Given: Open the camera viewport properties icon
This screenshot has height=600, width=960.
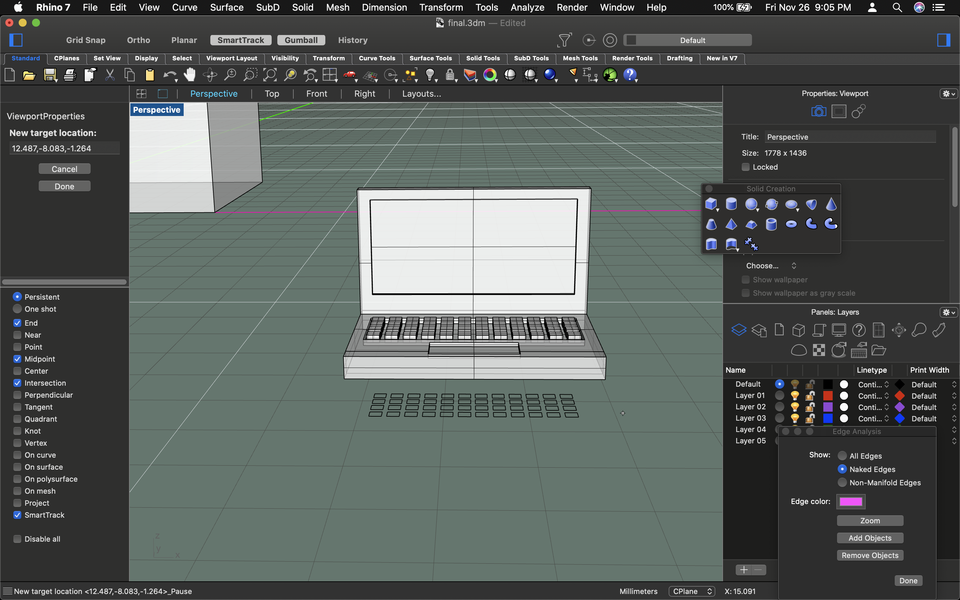Looking at the screenshot, I should coord(819,112).
